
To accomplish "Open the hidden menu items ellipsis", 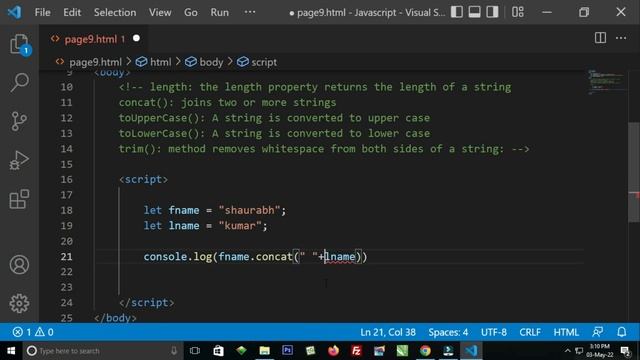I will click(250, 12).
